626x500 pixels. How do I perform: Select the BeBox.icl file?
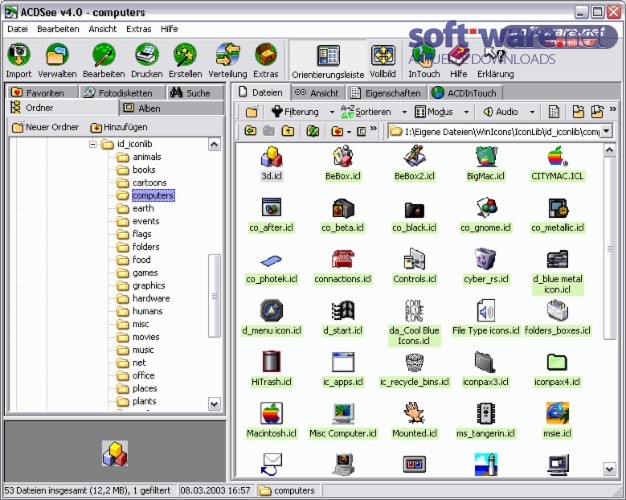343,165
